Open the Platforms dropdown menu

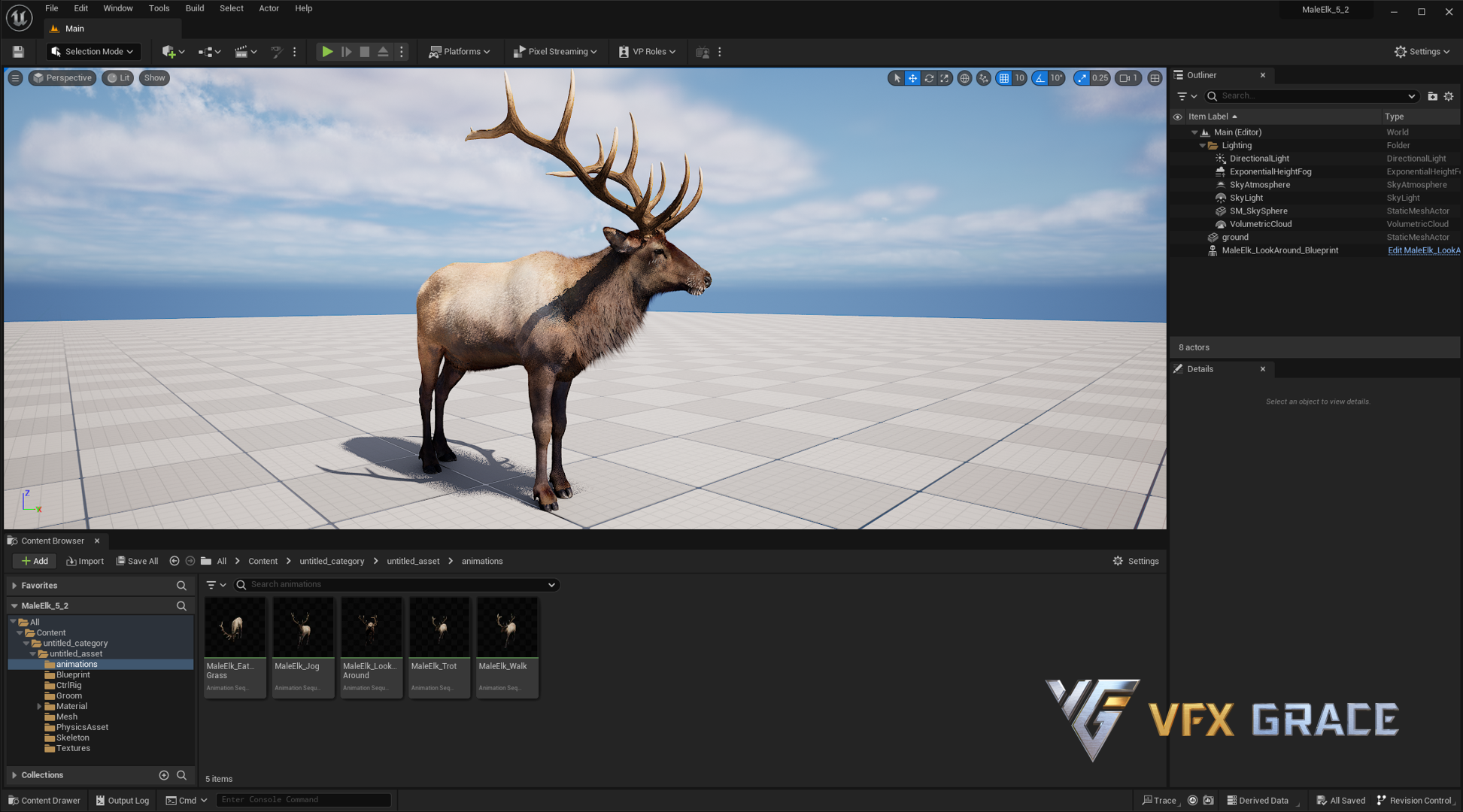pyautogui.click(x=460, y=52)
